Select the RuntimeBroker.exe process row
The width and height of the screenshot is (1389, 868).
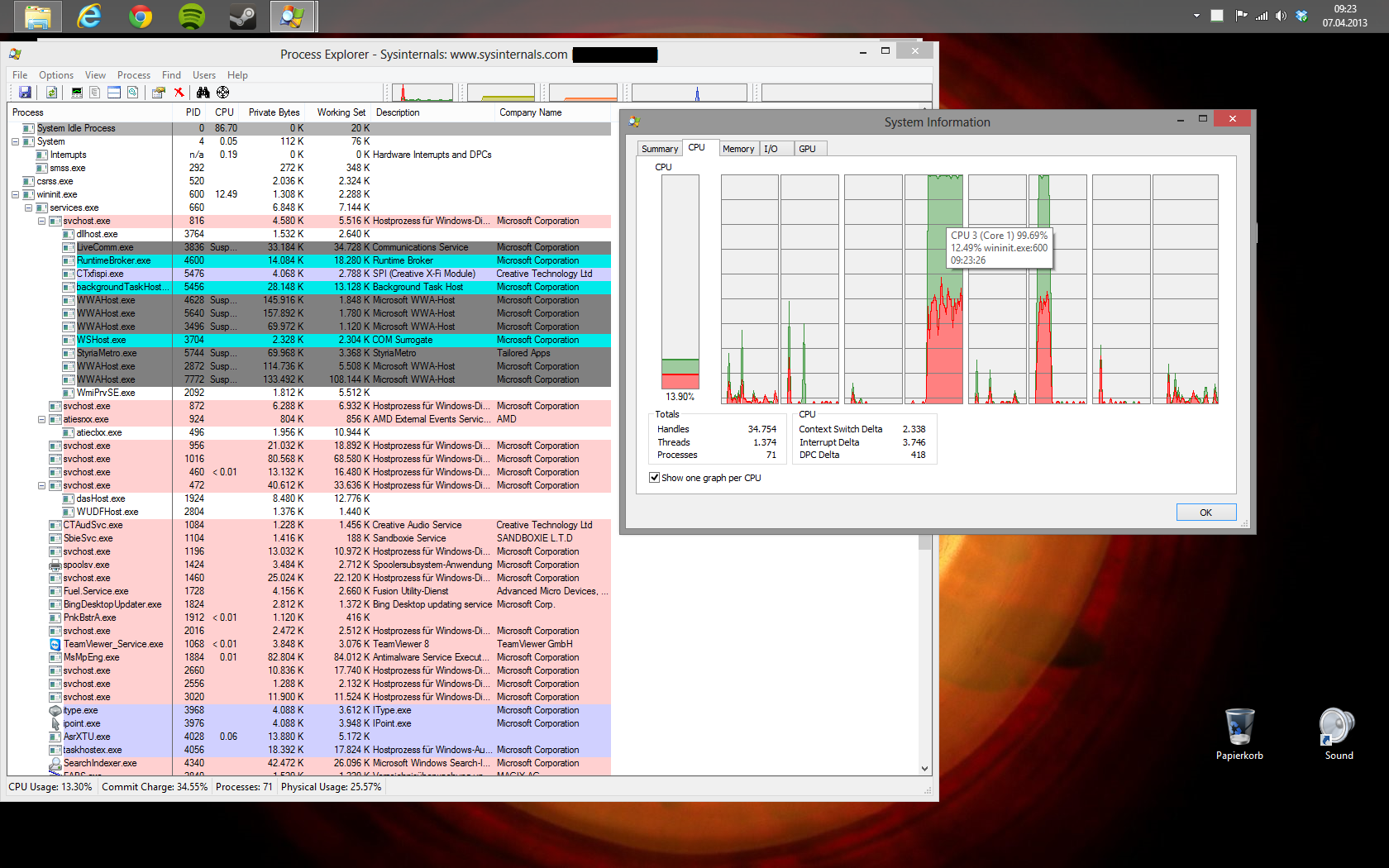(x=309, y=260)
